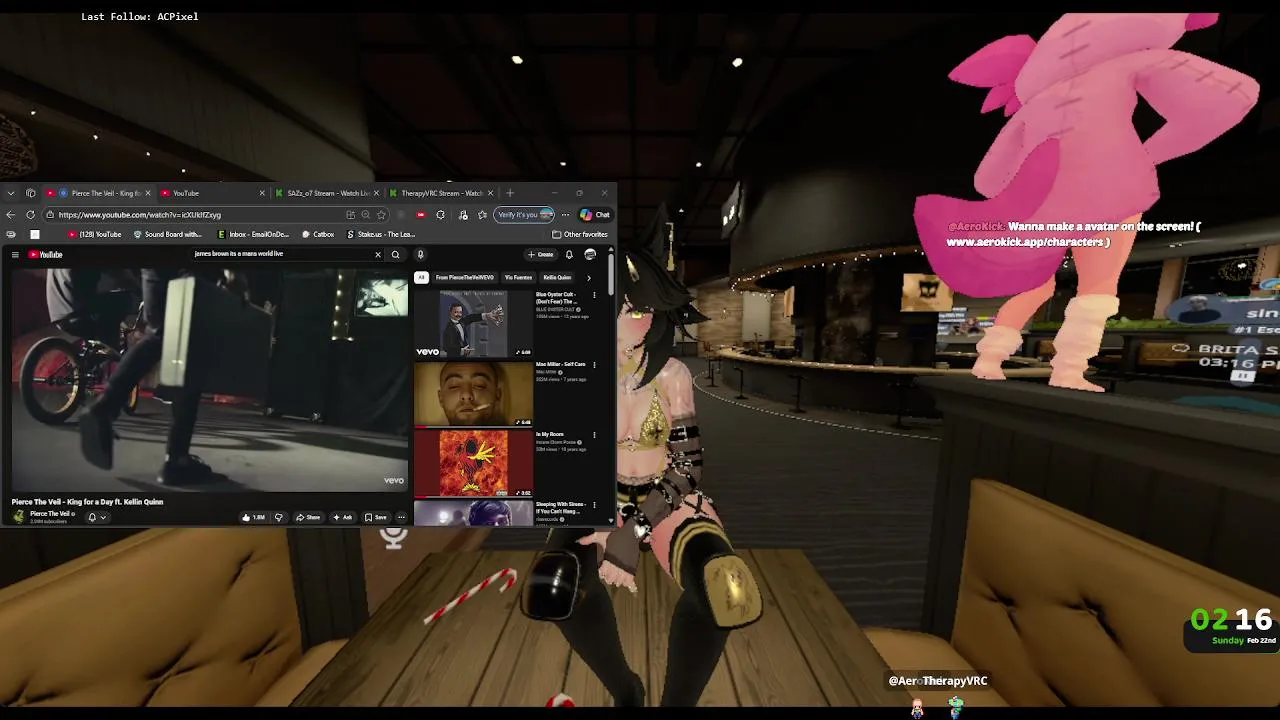Click the main video player area

(x=209, y=379)
